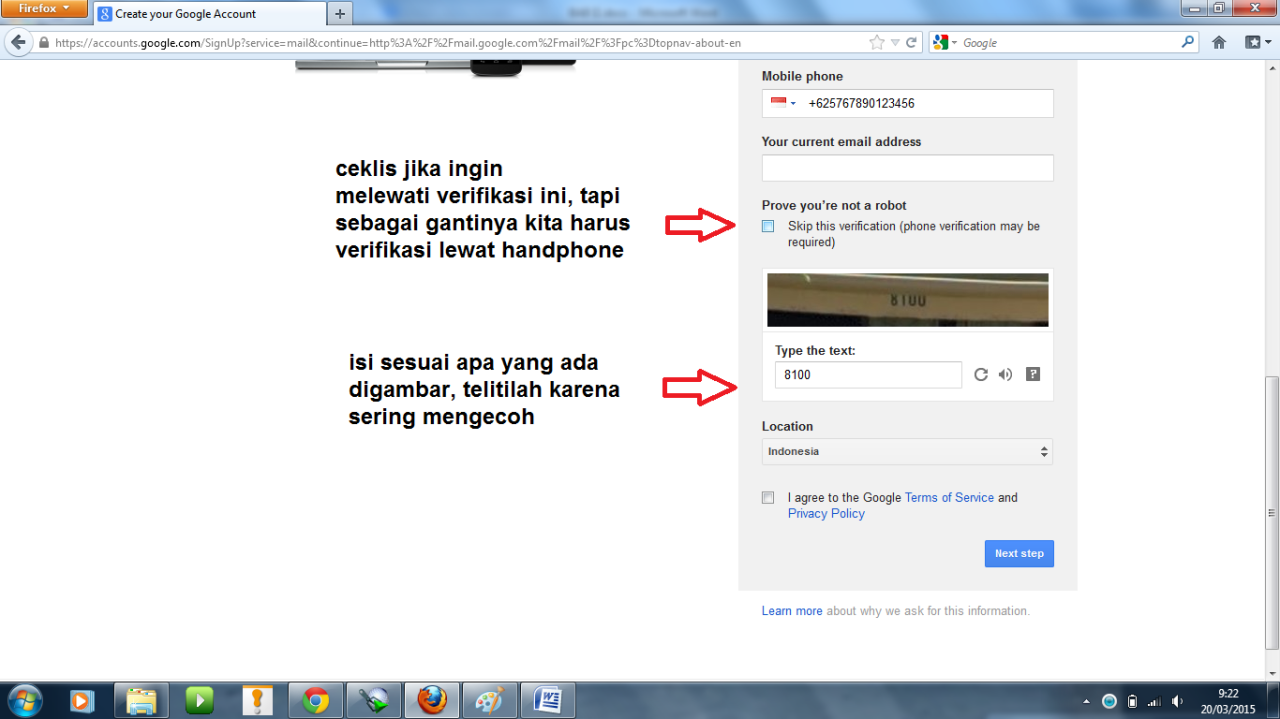Viewport: 1280px width, 719px height.
Task: Click the volume speaker tray icon
Action: [1178, 701]
